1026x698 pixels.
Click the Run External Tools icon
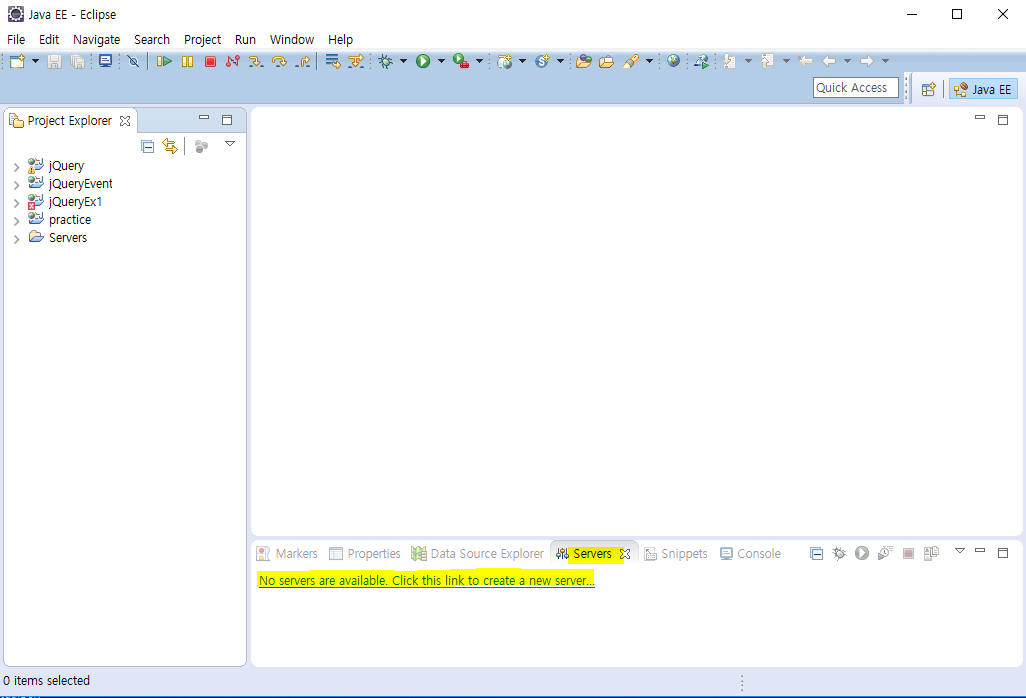461,61
